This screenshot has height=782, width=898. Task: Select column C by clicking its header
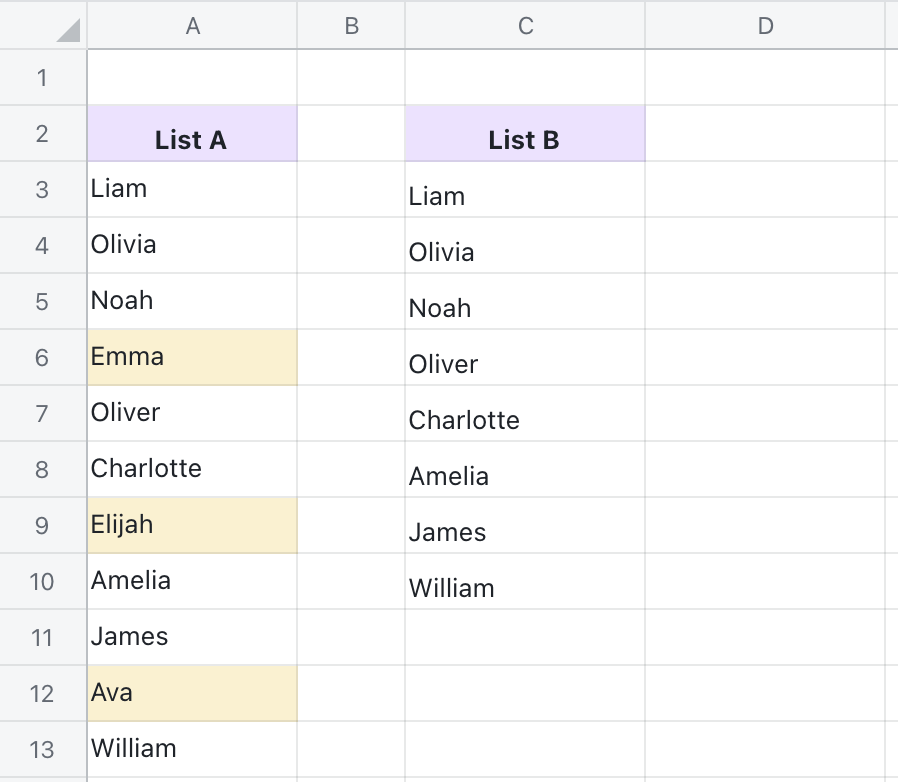pyautogui.click(x=524, y=25)
